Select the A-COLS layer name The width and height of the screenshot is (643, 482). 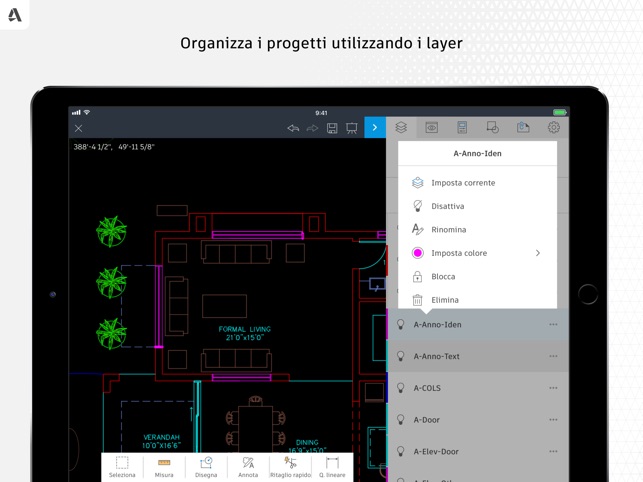tap(427, 388)
